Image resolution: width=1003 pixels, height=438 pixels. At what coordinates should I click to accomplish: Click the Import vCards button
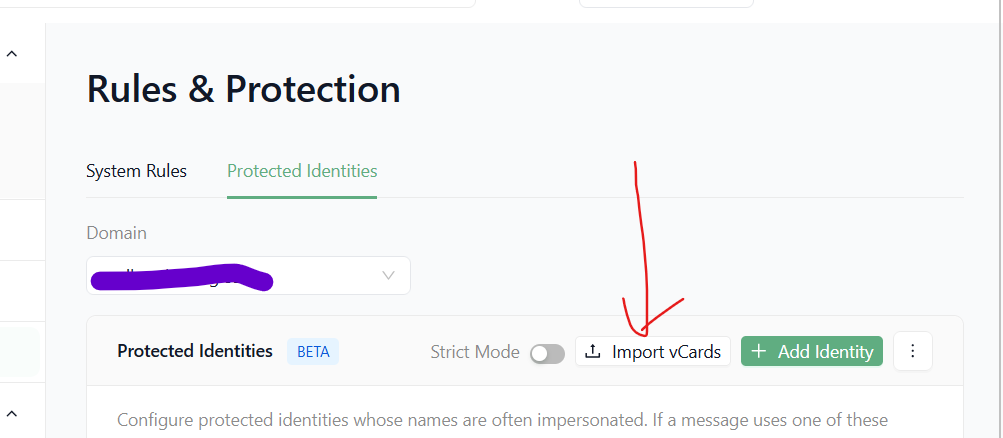[x=653, y=351]
